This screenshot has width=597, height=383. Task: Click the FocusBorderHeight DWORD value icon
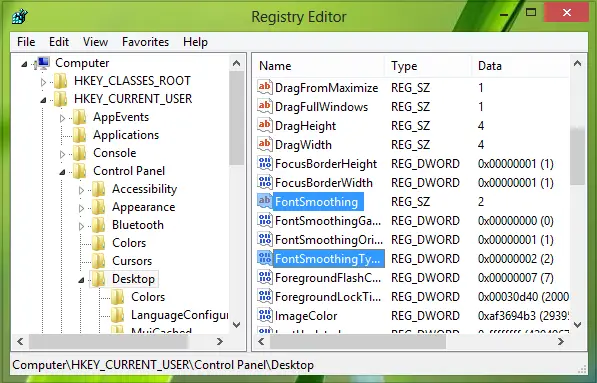click(265, 164)
